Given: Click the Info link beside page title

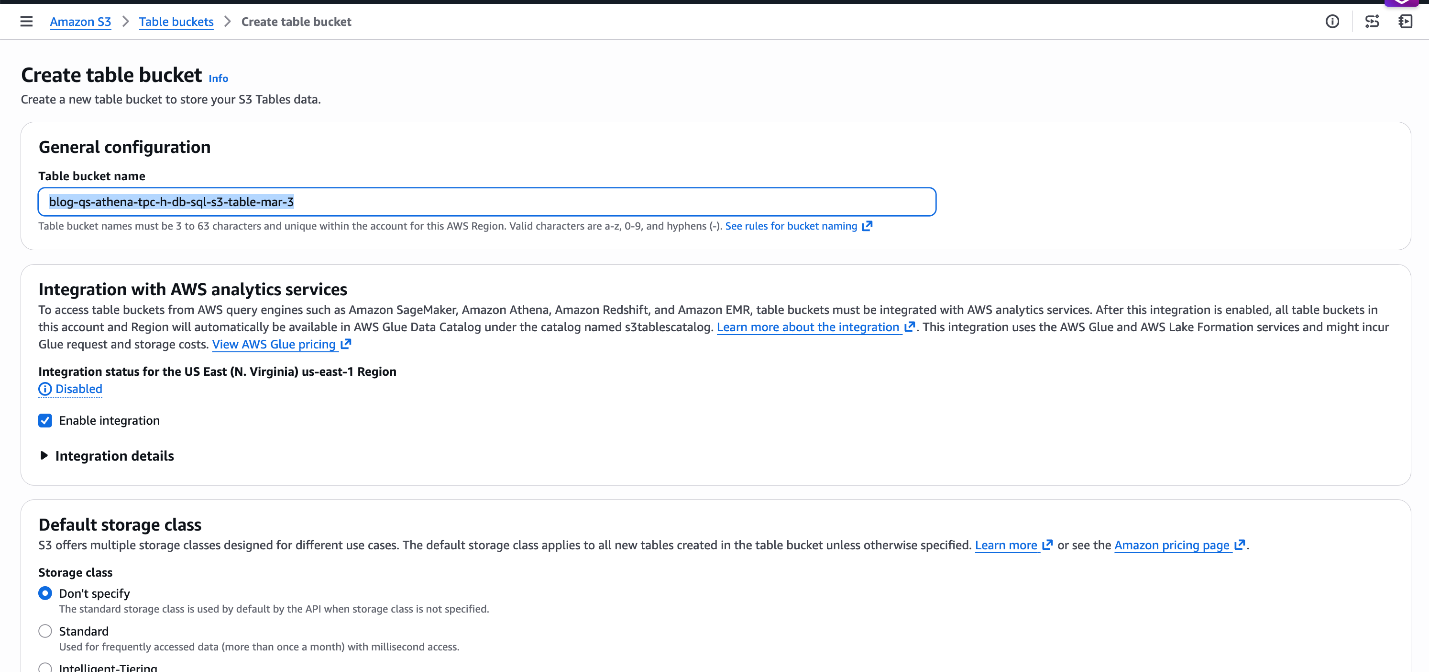Looking at the screenshot, I should click(218, 78).
